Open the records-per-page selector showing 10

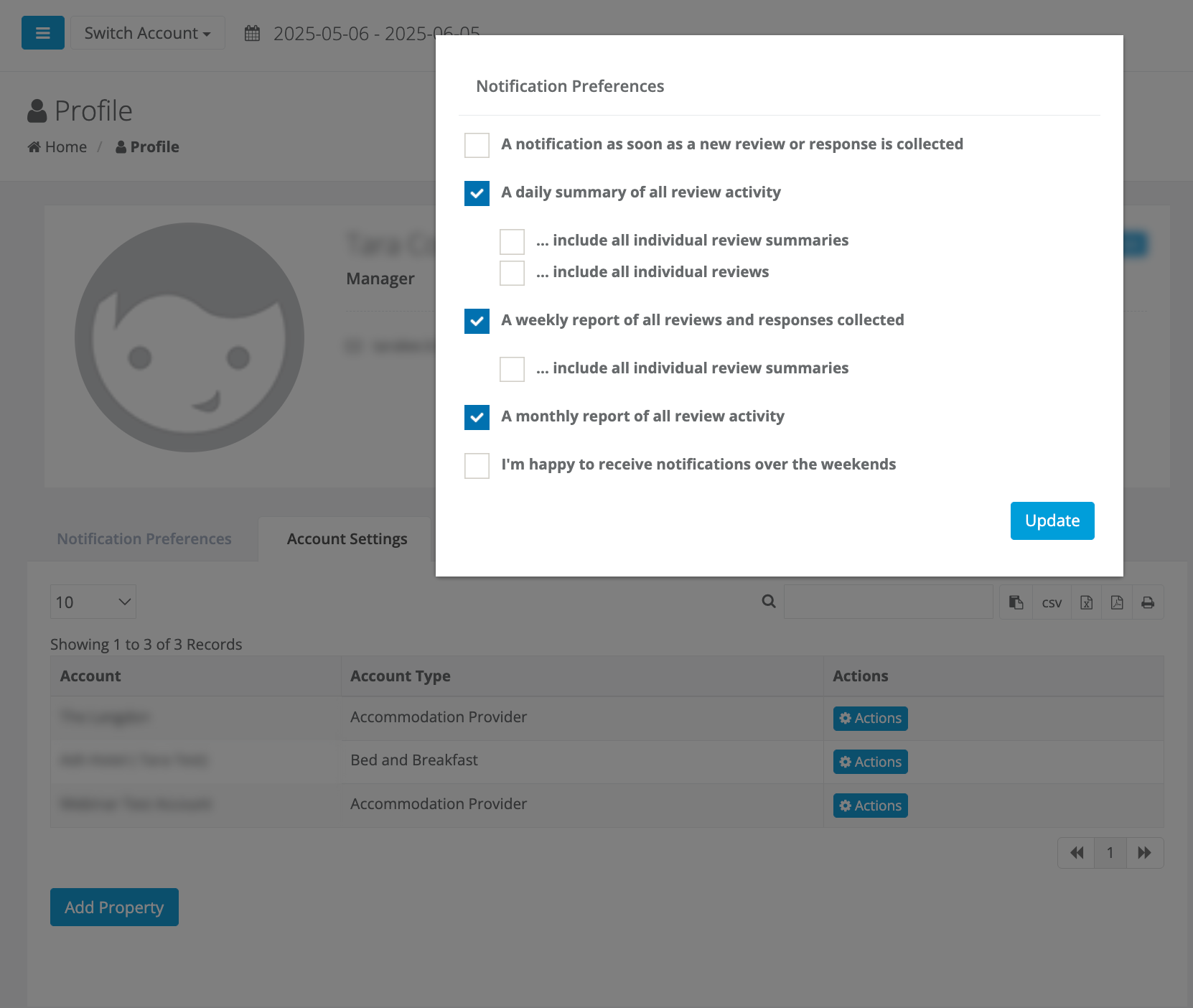93,601
